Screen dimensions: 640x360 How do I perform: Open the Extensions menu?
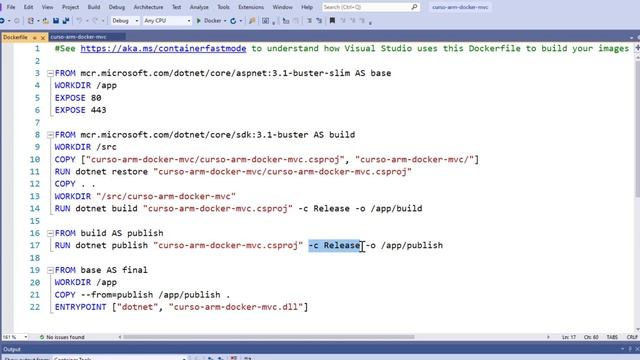pyautogui.click(x=251, y=7)
